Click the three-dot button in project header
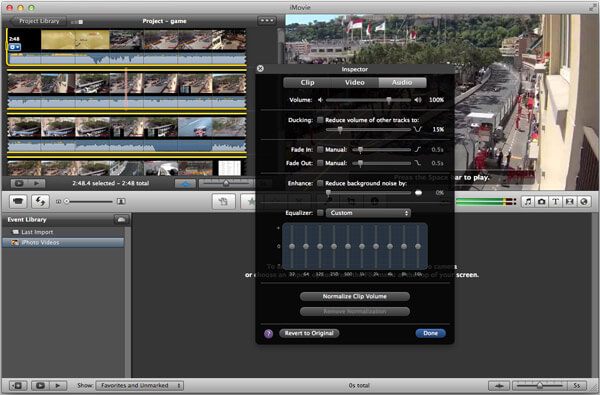 coord(267,21)
